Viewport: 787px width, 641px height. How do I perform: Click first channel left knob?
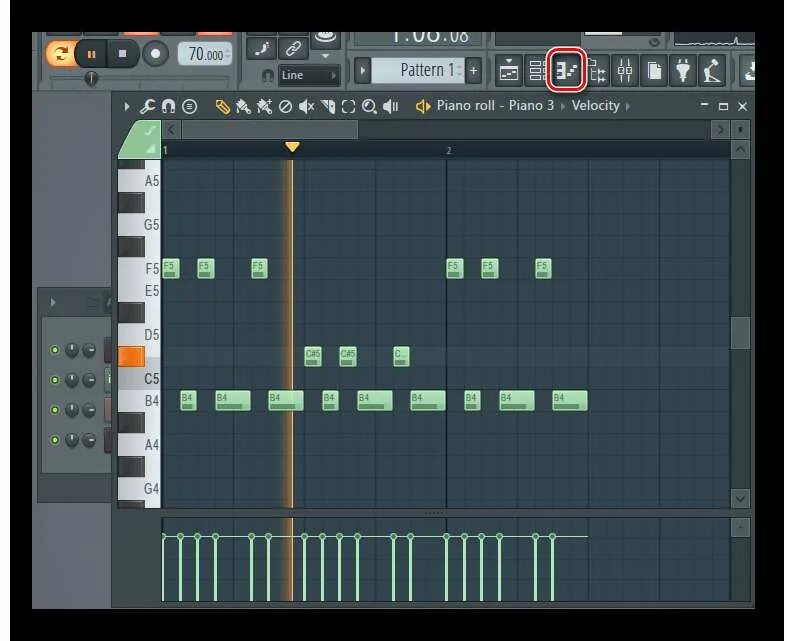72,350
